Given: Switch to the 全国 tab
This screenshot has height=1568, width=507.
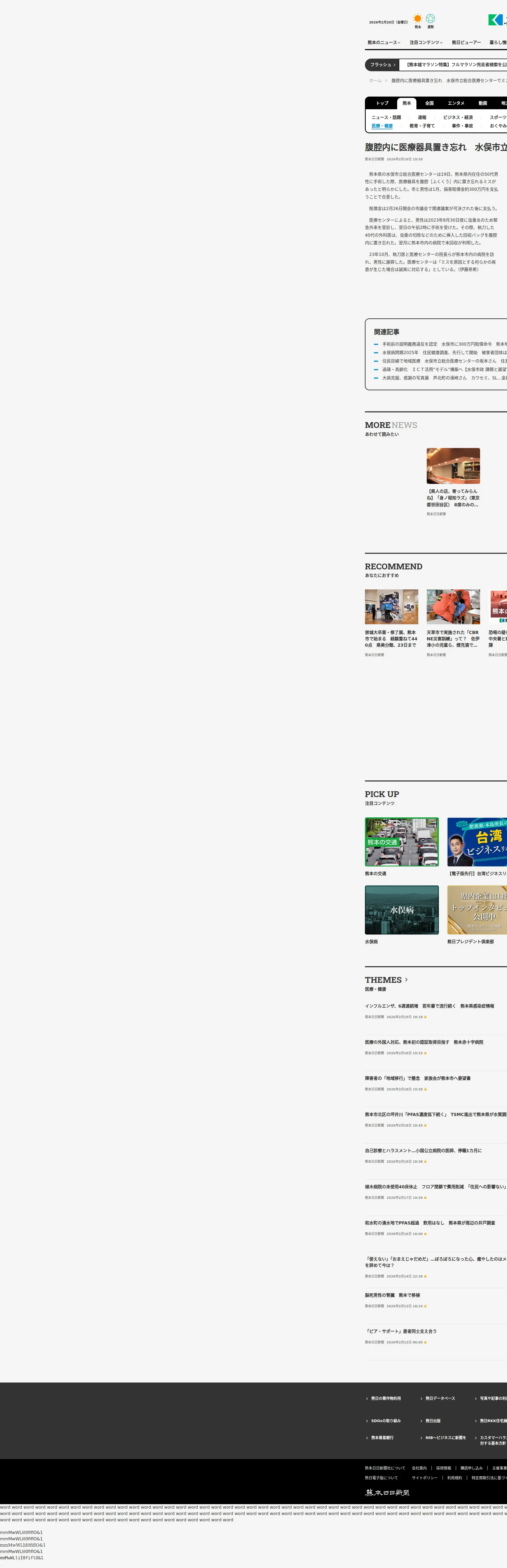Looking at the screenshot, I should tap(429, 103).
